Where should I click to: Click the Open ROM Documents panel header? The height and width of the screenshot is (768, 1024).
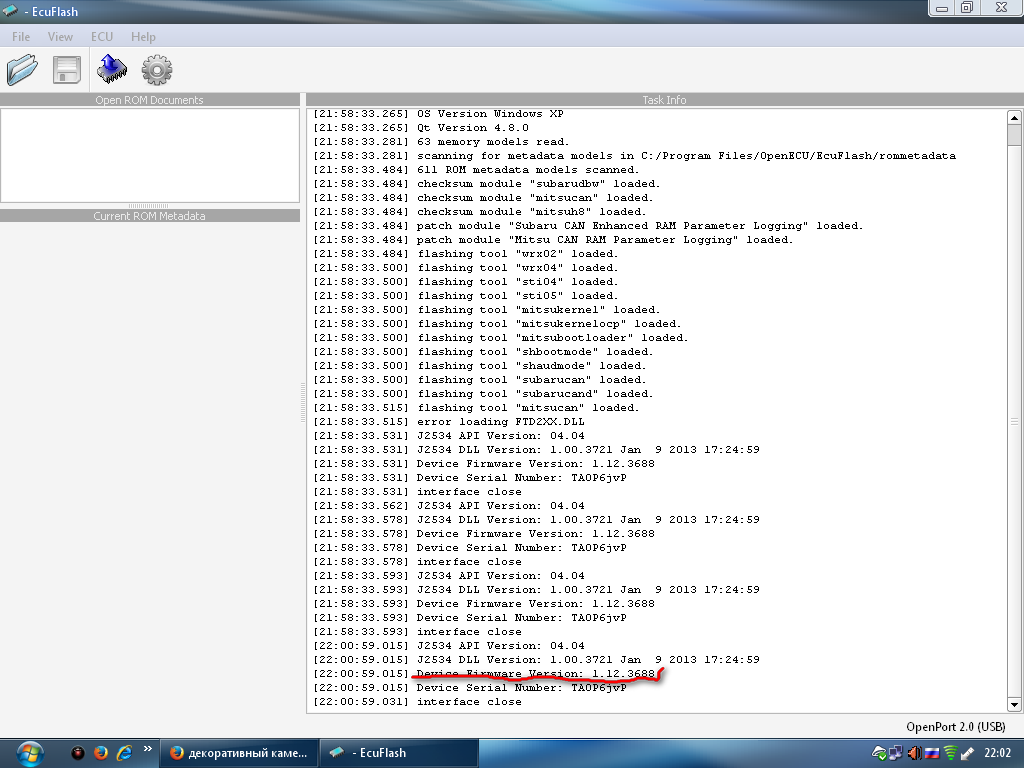point(150,100)
